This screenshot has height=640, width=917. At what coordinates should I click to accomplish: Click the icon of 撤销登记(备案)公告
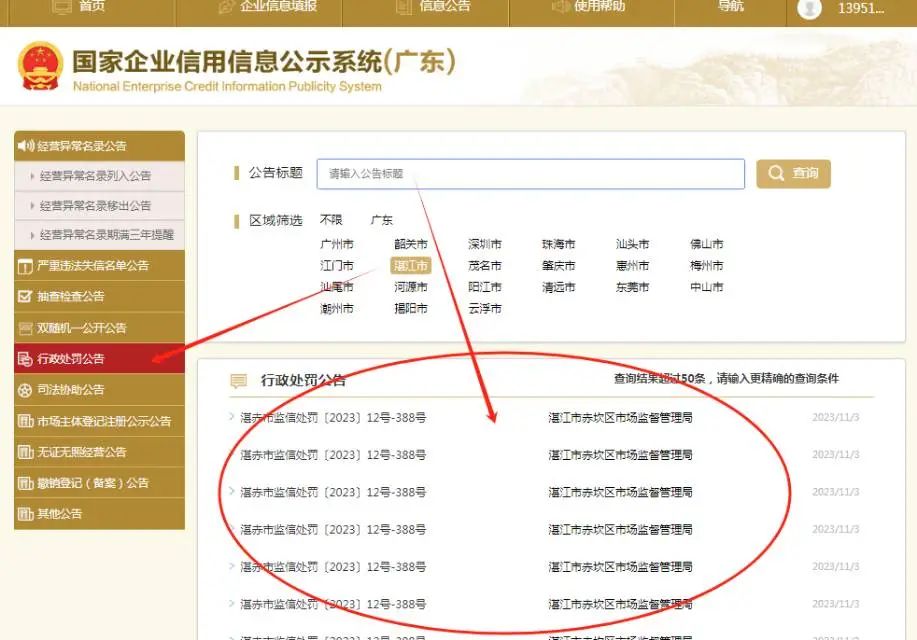tap(25, 483)
